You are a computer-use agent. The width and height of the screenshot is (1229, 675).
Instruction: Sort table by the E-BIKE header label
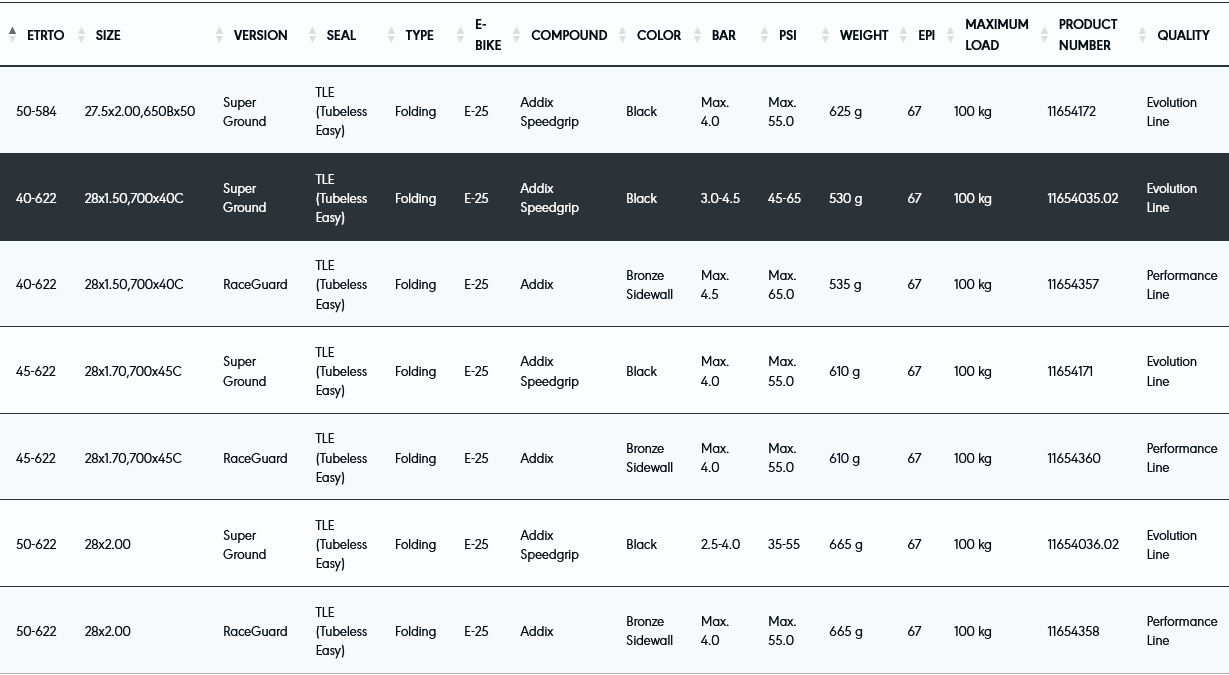click(488, 35)
